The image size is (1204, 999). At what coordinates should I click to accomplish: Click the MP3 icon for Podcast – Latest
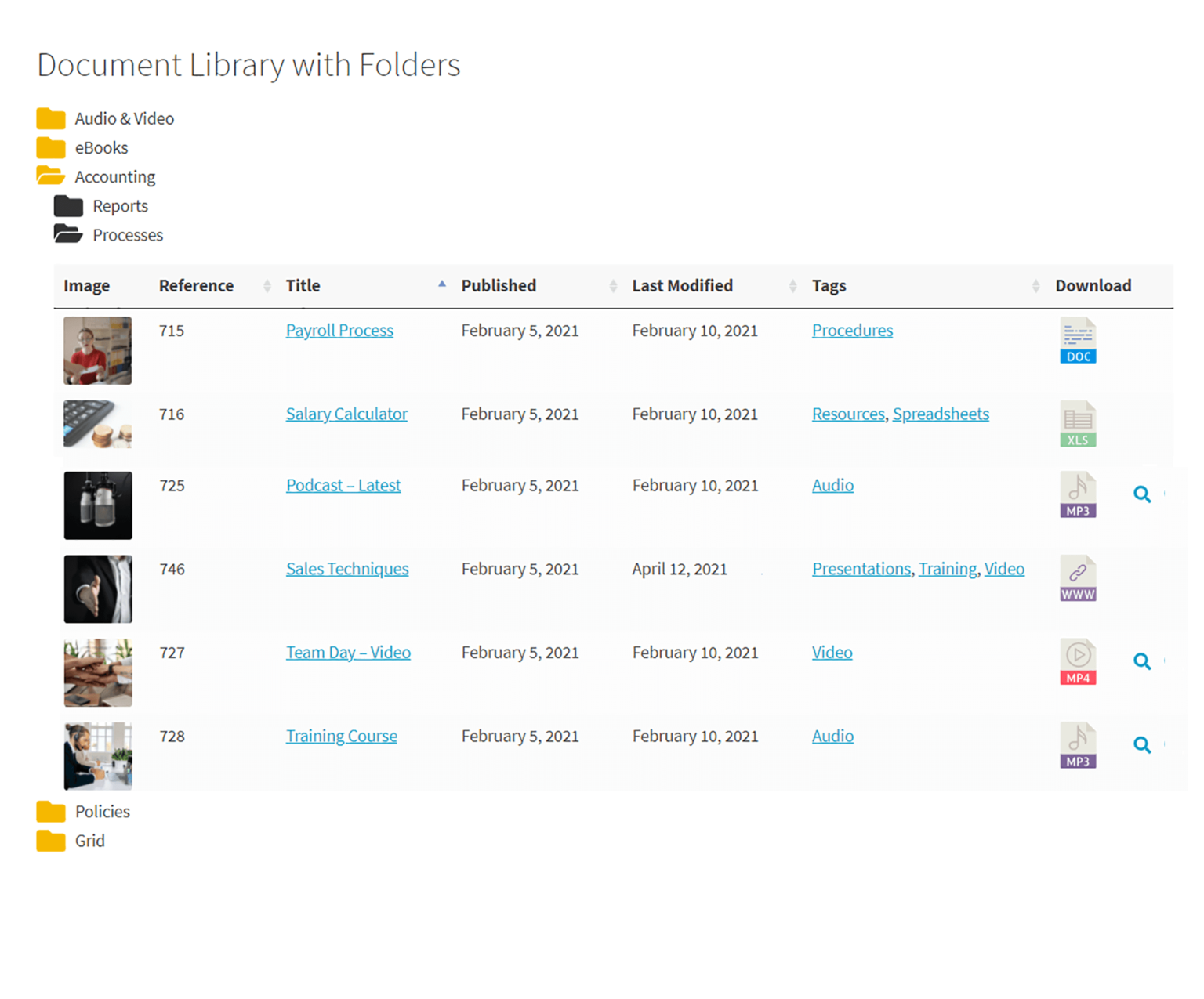click(x=1078, y=494)
